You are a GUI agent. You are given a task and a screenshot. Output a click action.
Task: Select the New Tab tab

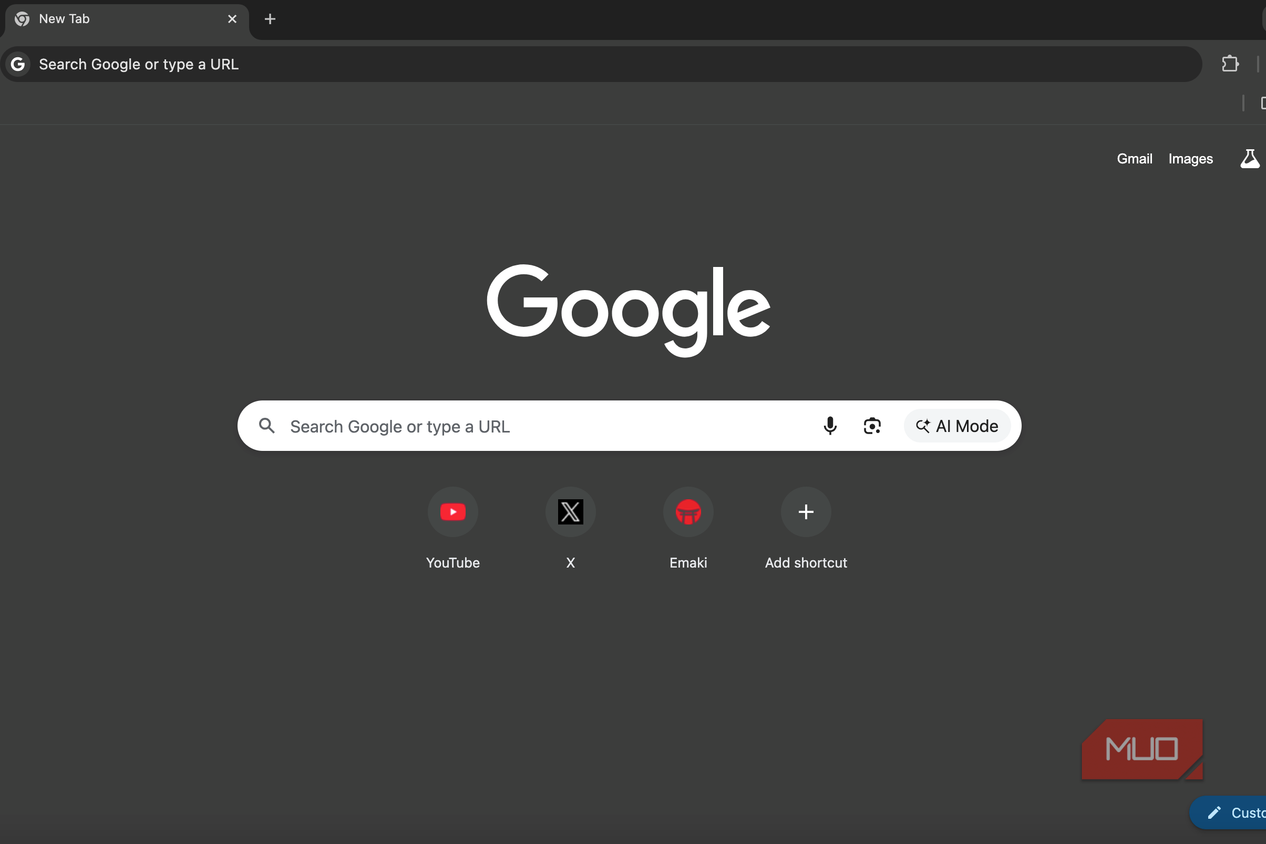point(125,19)
